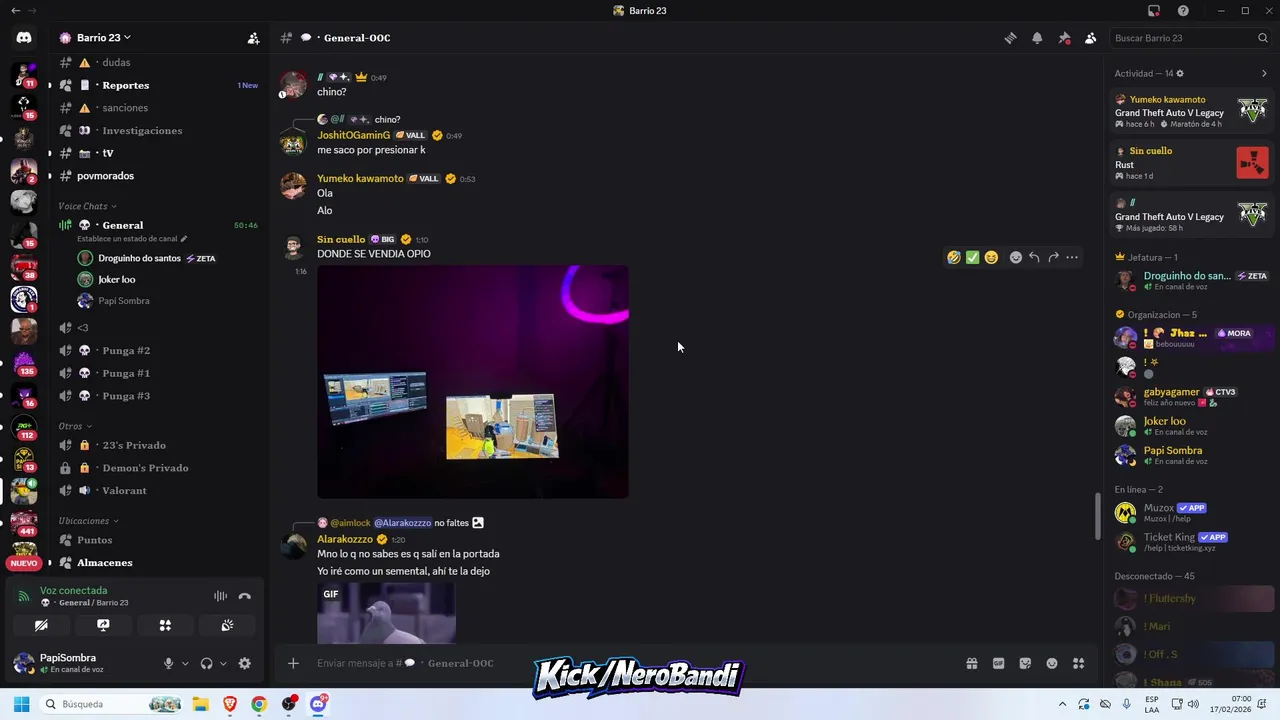
Task: Open Windows Start menu
Action: (21, 704)
